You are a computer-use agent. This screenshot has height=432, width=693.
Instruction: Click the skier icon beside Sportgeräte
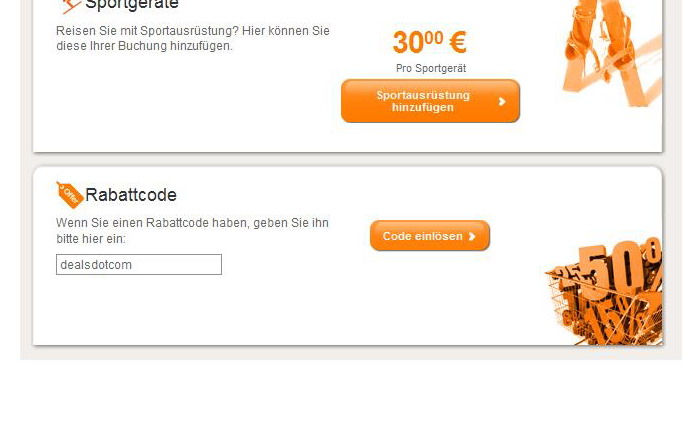(x=71, y=6)
